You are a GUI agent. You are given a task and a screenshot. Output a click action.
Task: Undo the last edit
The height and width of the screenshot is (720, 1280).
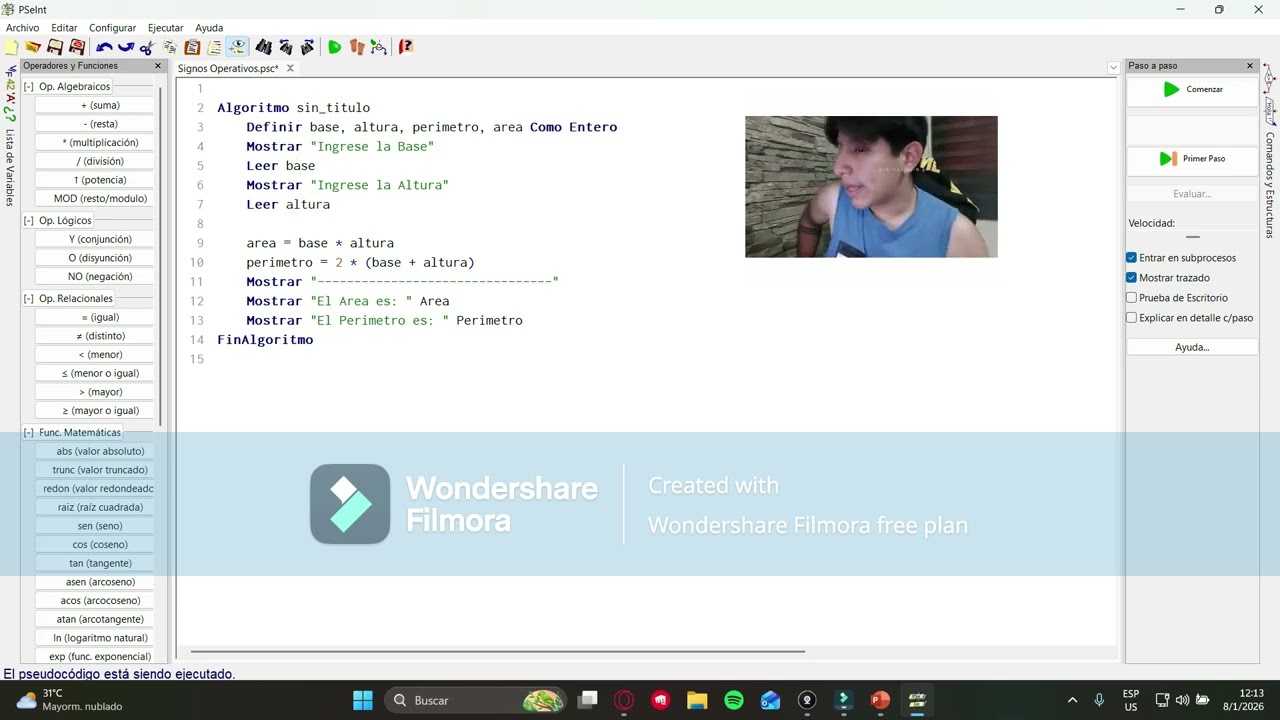(104, 47)
